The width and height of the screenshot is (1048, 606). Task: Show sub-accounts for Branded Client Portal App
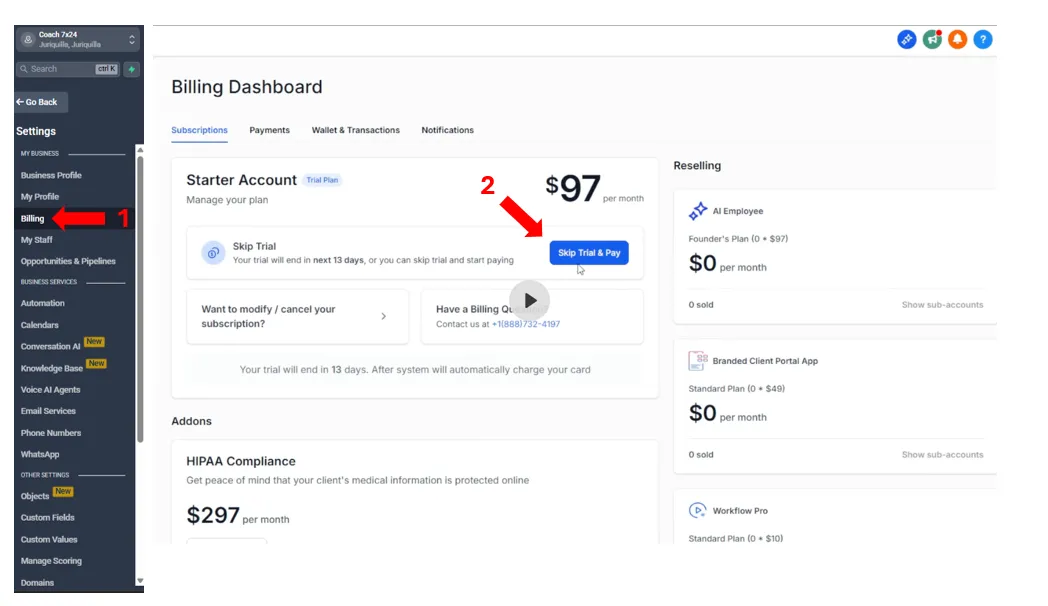coord(942,454)
